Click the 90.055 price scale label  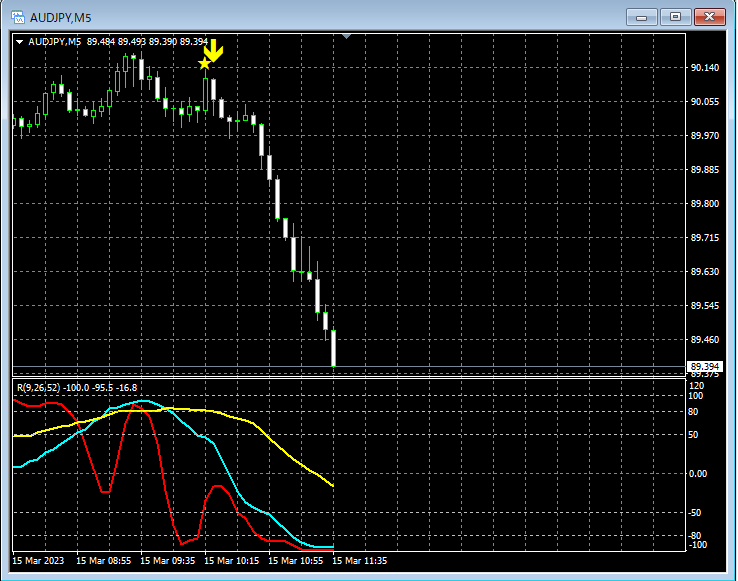click(705, 102)
